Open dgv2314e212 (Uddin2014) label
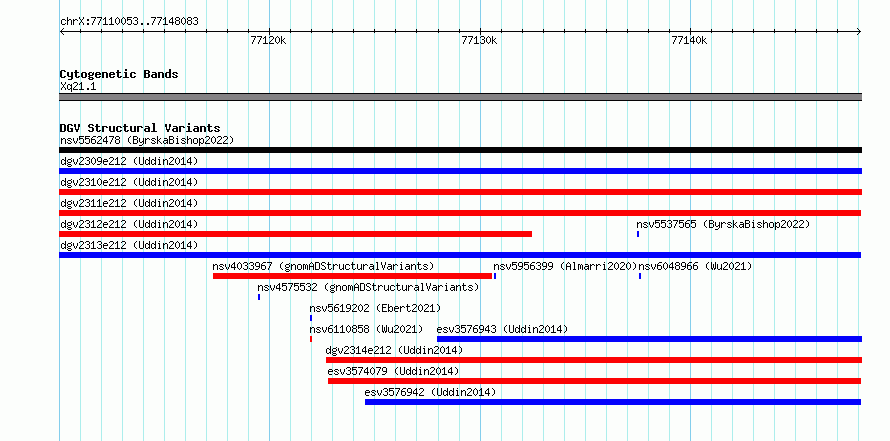 click(394, 350)
